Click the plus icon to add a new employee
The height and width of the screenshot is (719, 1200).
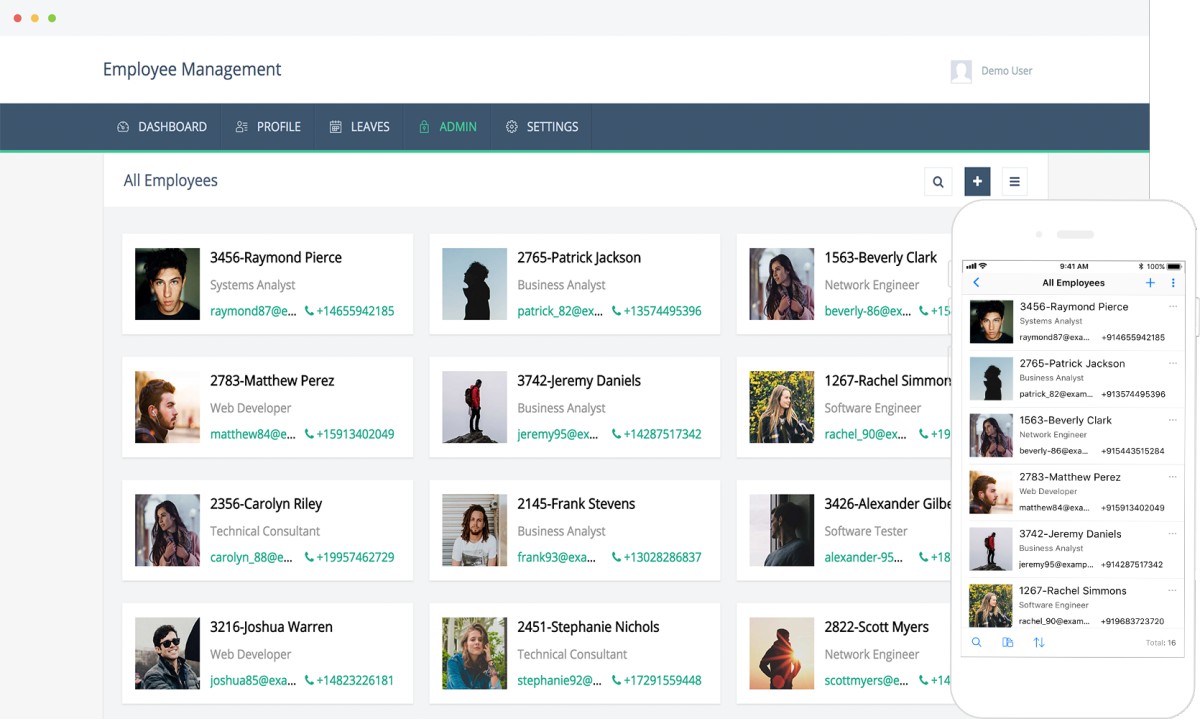point(977,181)
